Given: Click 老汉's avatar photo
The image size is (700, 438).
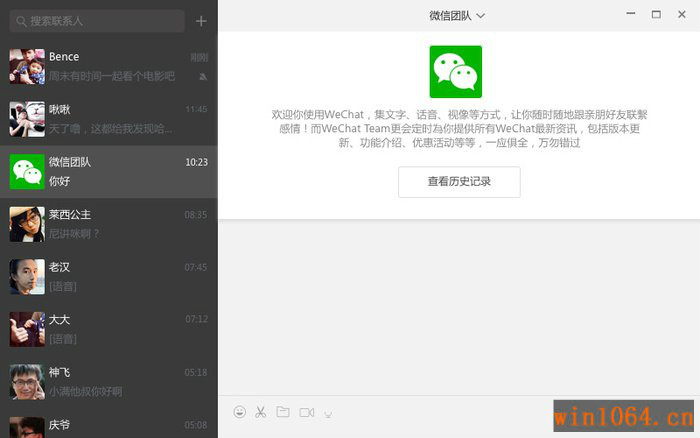Looking at the screenshot, I should click(27, 277).
